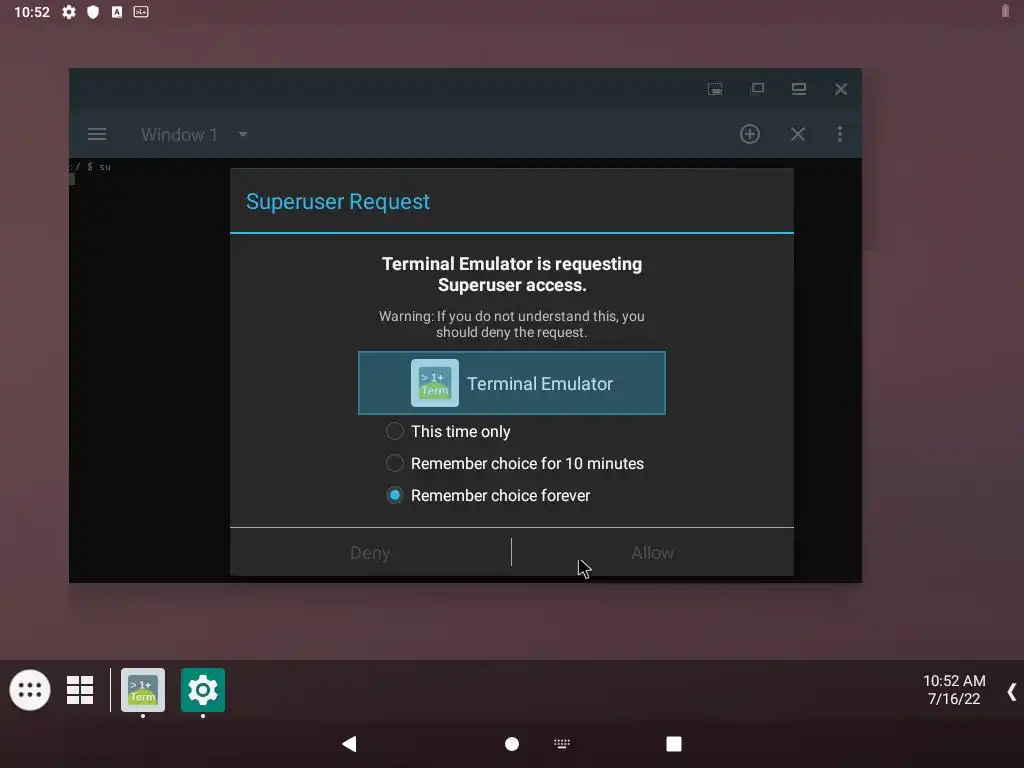Viewport: 1024px width, 768px height.
Task: Click the settings gear in status bar
Action: (x=69, y=12)
